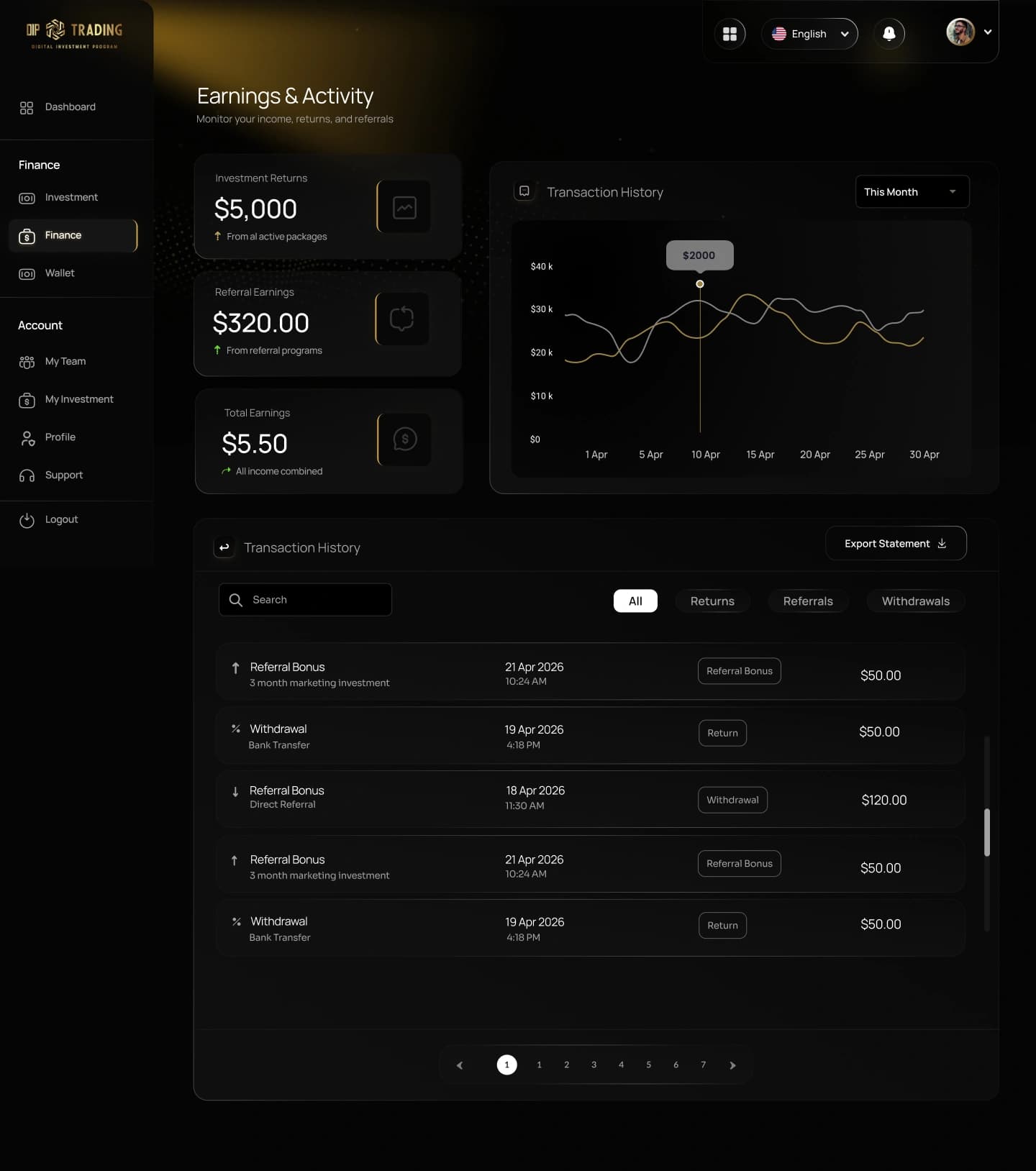Open Investment via its sidebar icon
The width and height of the screenshot is (1036, 1171).
tap(27, 199)
